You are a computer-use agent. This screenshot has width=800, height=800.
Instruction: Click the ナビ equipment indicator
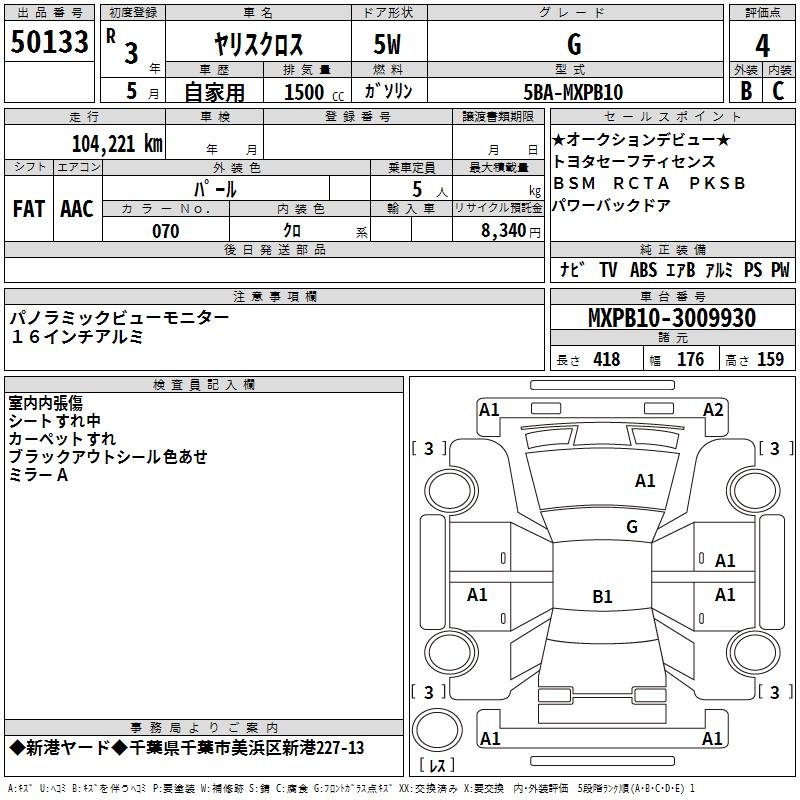572,270
